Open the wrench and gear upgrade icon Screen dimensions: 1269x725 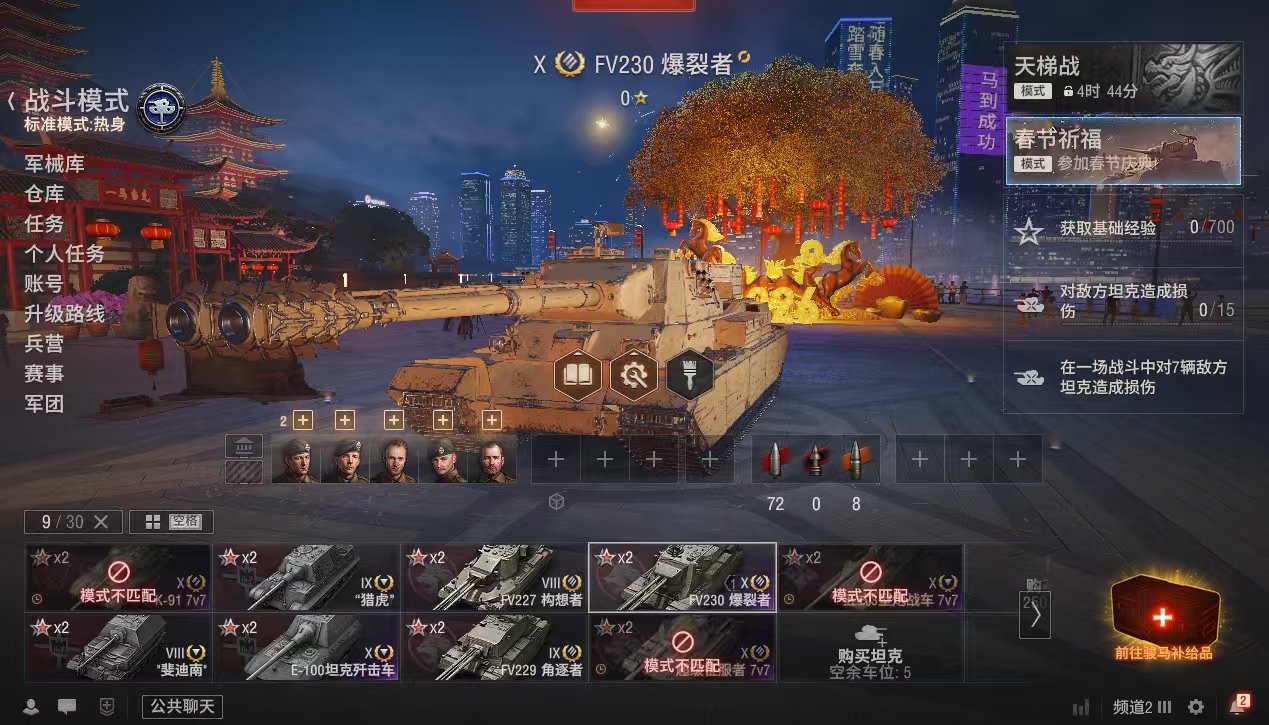[633, 374]
